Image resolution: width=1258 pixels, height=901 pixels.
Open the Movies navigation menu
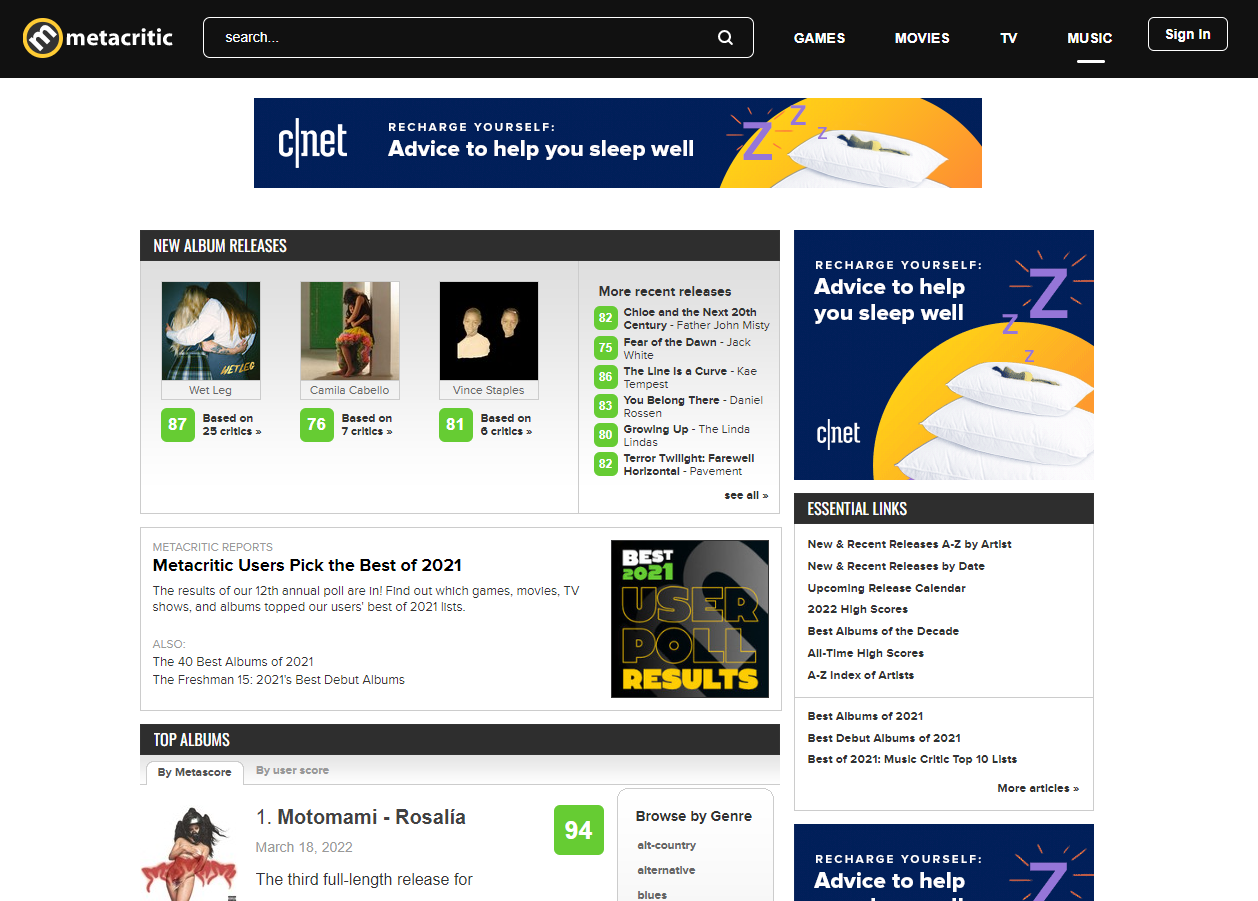tap(921, 38)
